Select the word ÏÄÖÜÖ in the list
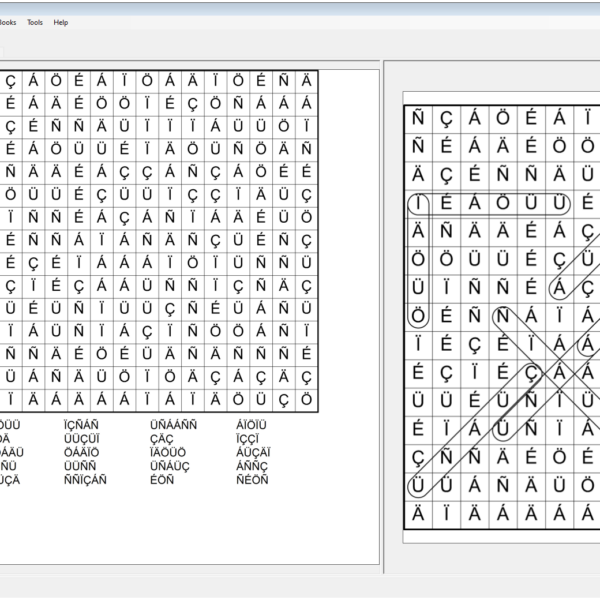600x600 pixels. click(x=167, y=452)
